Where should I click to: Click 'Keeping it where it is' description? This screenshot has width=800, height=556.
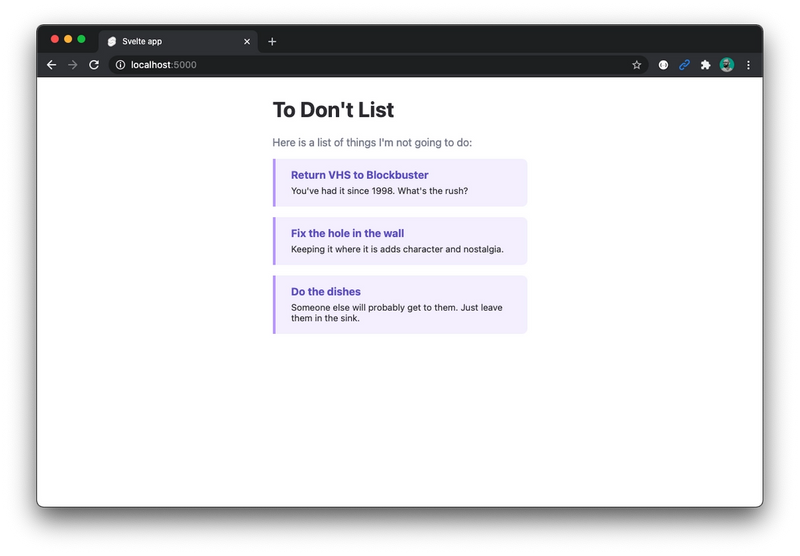[x=397, y=249]
